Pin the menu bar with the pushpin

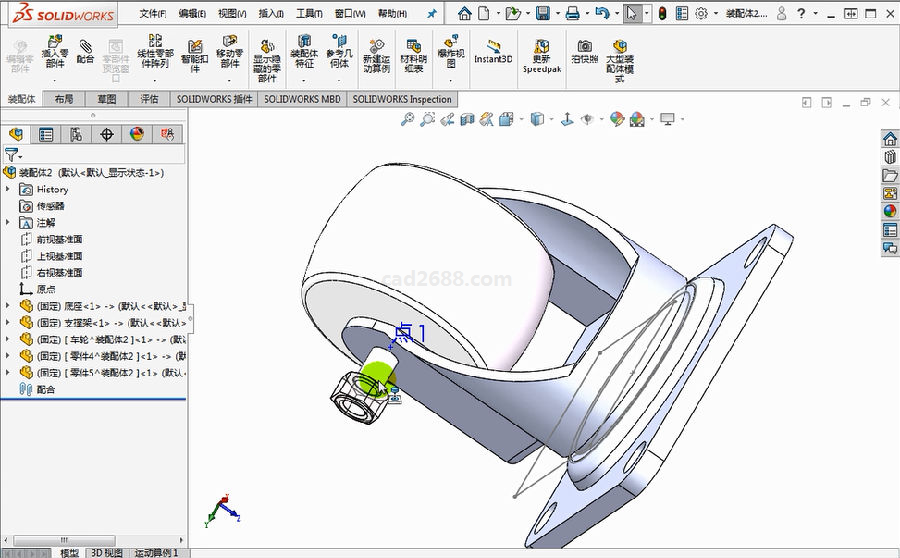click(x=431, y=14)
